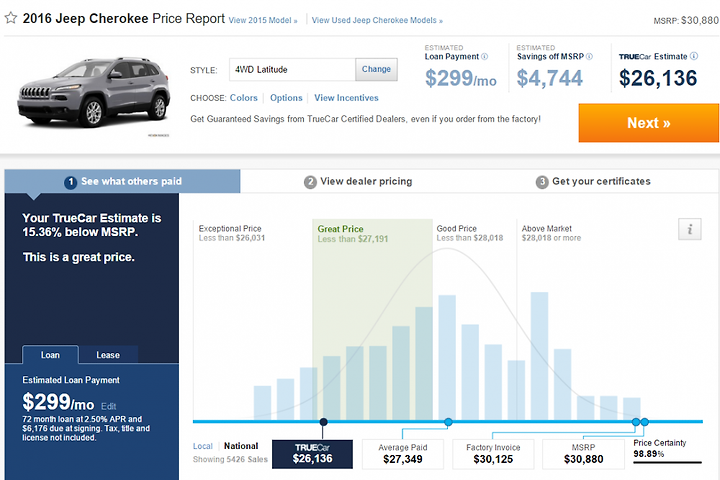The height and width of the screenshot is (480, 720).
Task: Click the orange Next button
Action: click(648, 123)
